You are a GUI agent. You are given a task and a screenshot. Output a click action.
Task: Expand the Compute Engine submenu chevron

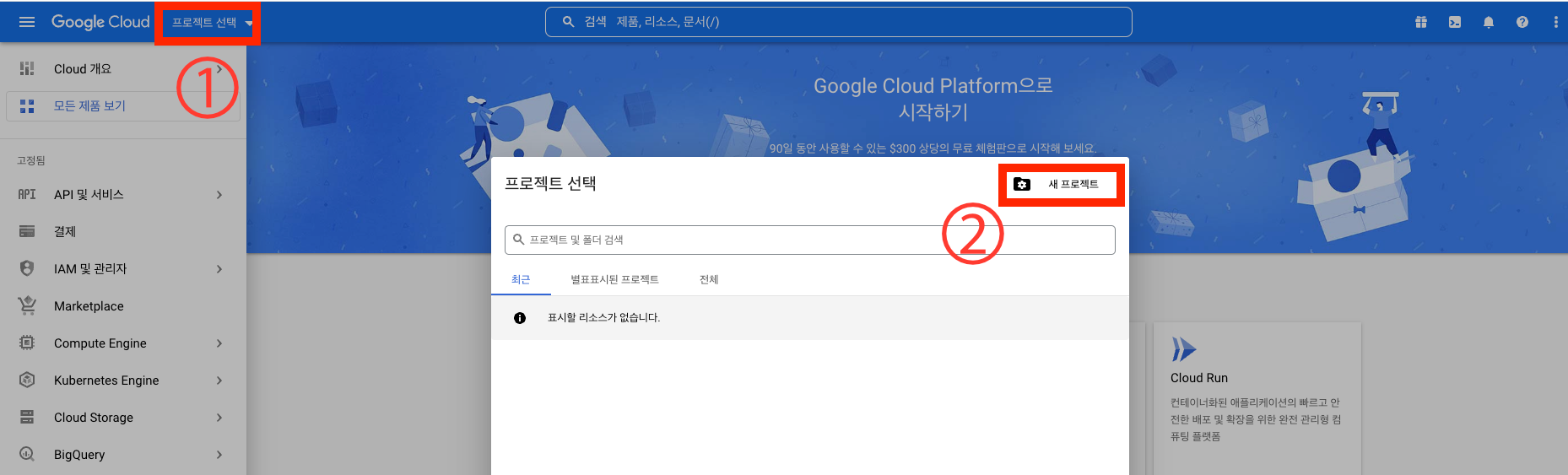[219, 343]
